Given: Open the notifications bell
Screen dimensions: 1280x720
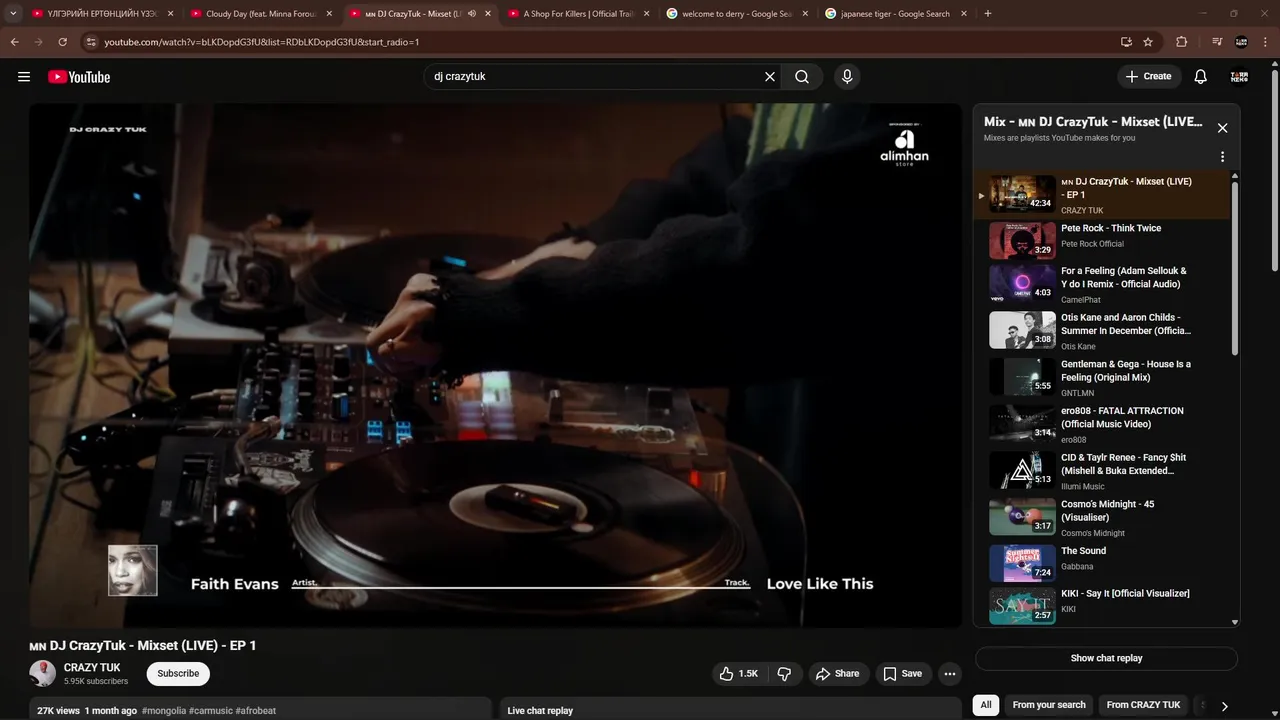Looking at the screenshot, I should (x=1200, y=77).
